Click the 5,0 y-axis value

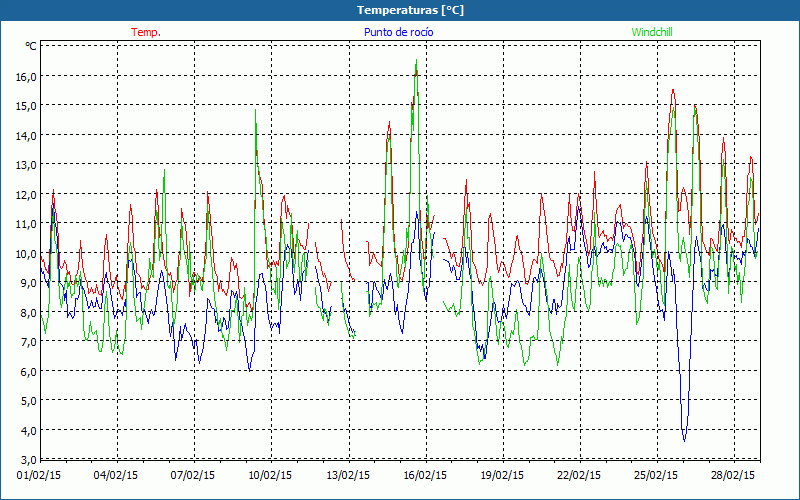(x=29, y=401)
